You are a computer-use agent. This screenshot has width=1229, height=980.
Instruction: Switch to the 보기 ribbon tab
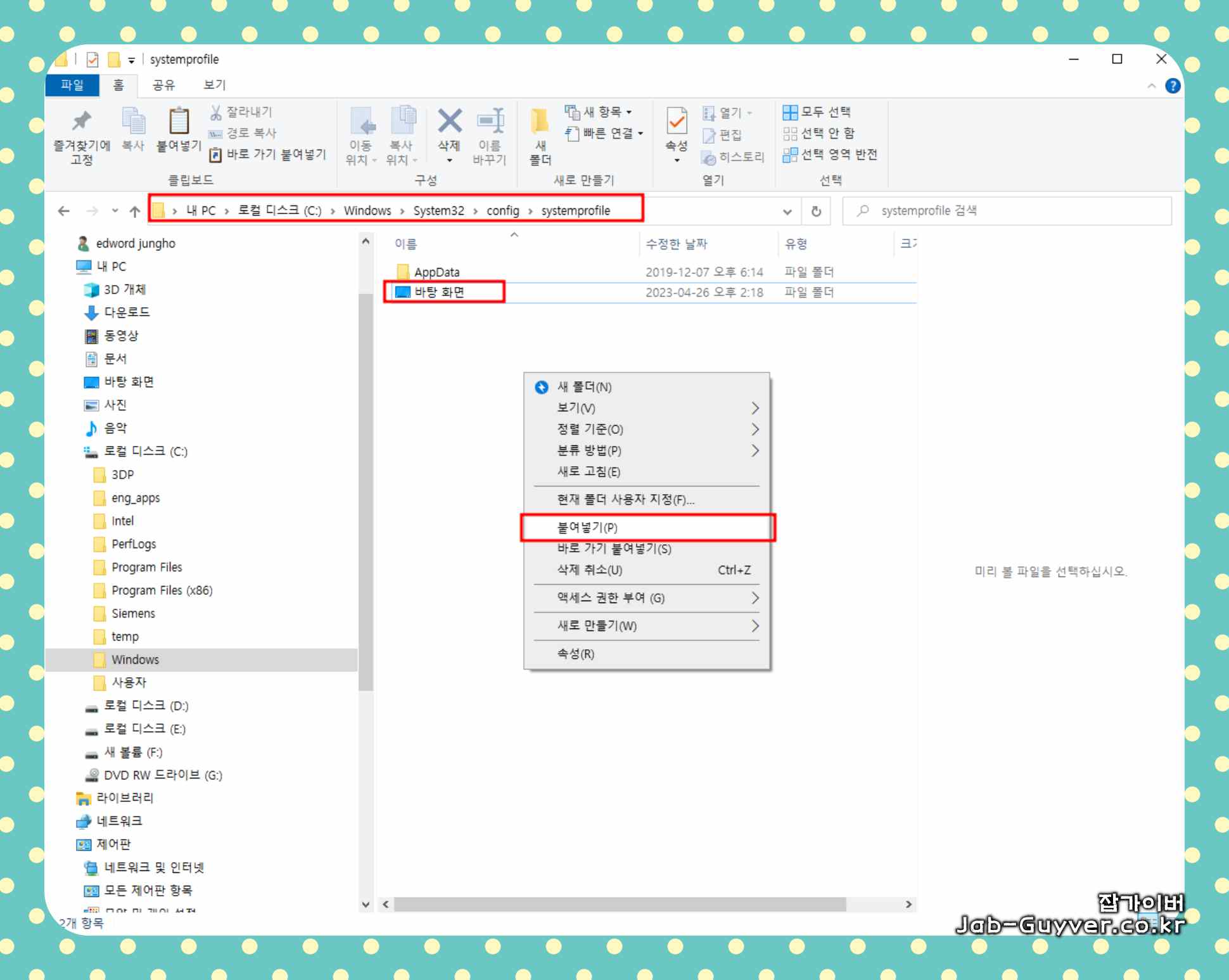point(214,85)
